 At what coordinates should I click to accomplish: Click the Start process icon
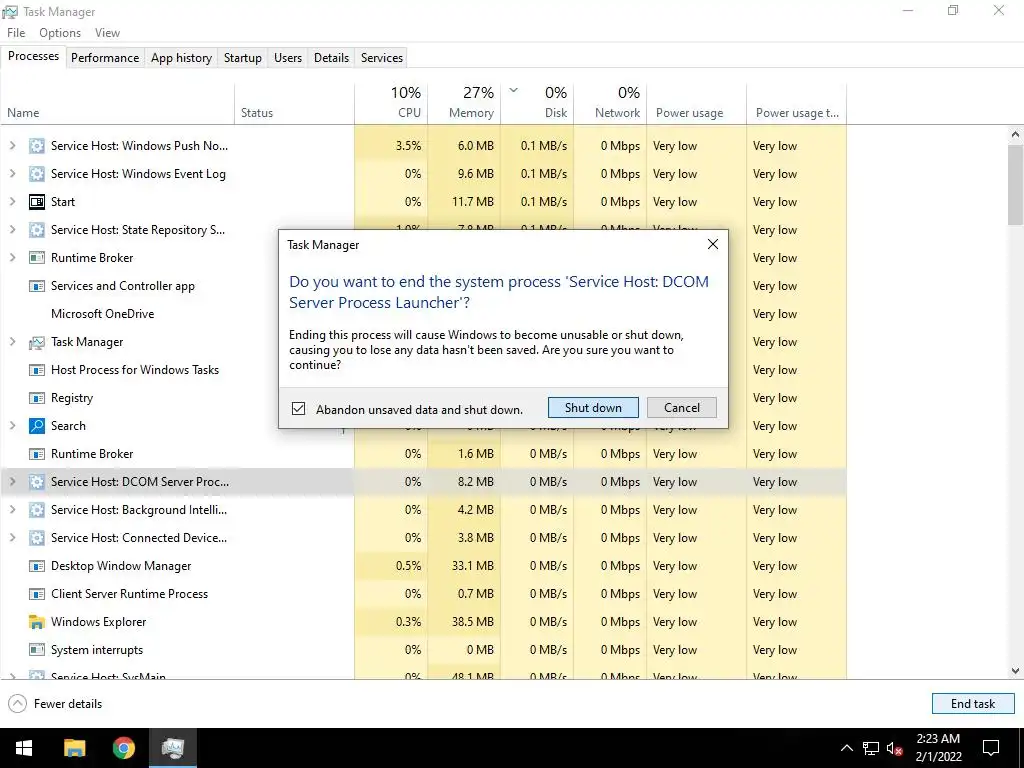(x=37, y=202)
